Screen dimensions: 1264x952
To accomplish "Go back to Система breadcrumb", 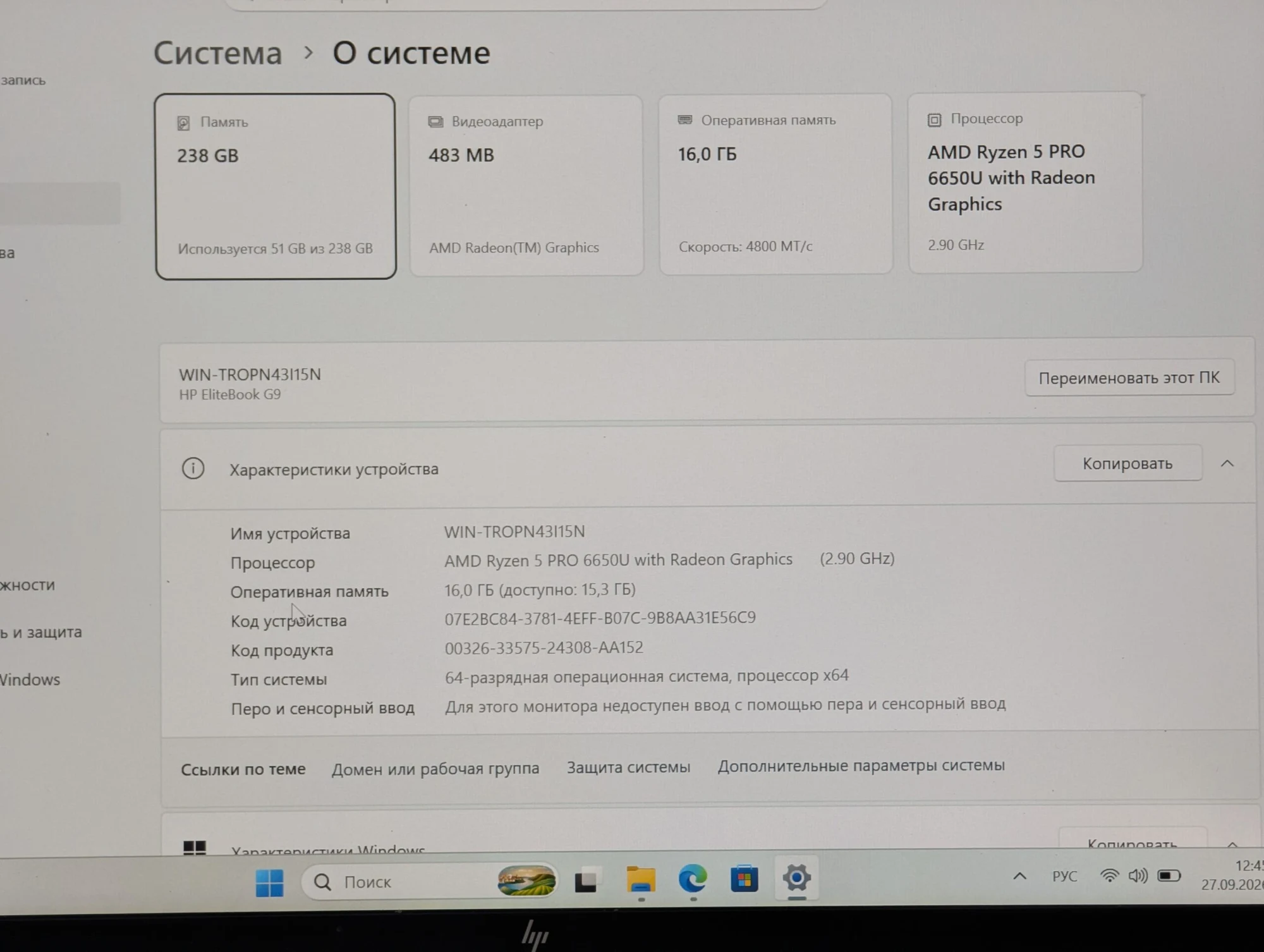I will [x=218, y=53].
